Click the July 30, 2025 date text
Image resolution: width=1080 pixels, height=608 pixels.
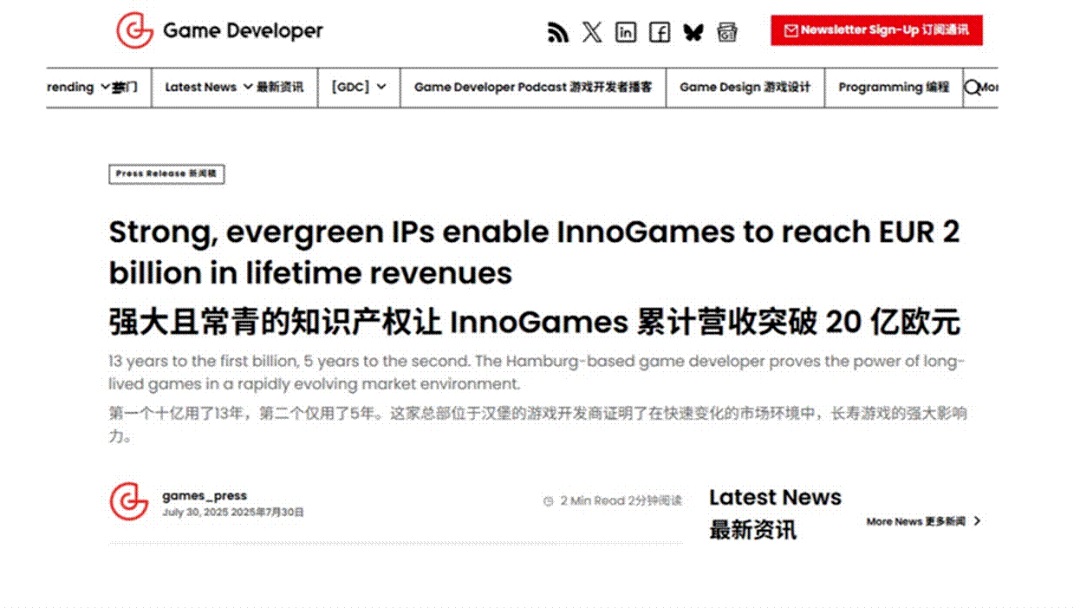click(233, 512)
